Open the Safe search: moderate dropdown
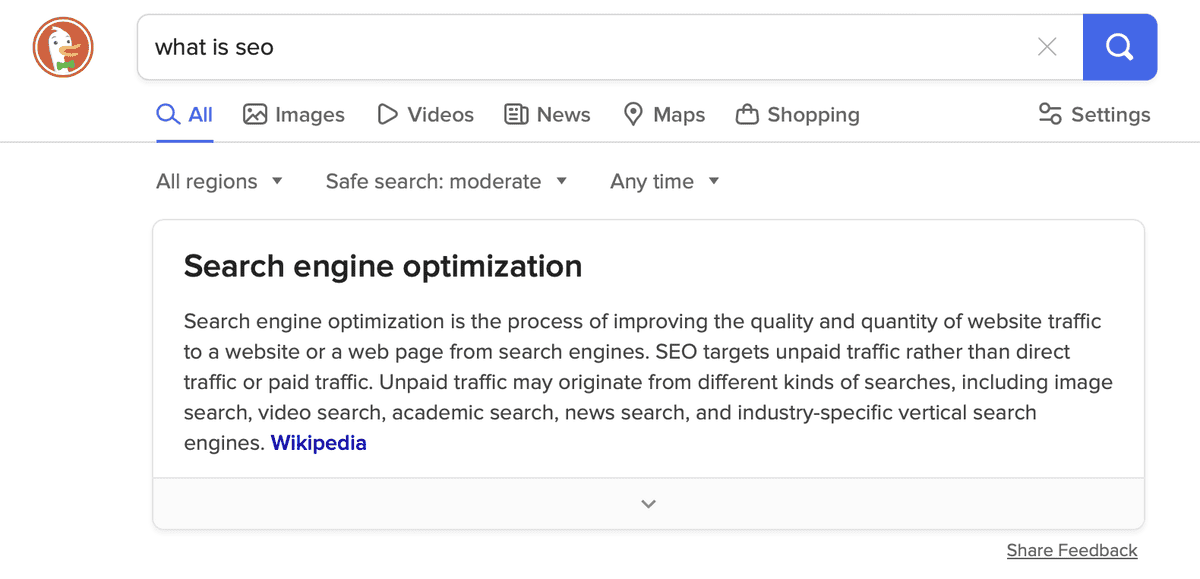This screenshot has width=1200, height=579. (x=447, y=181)
